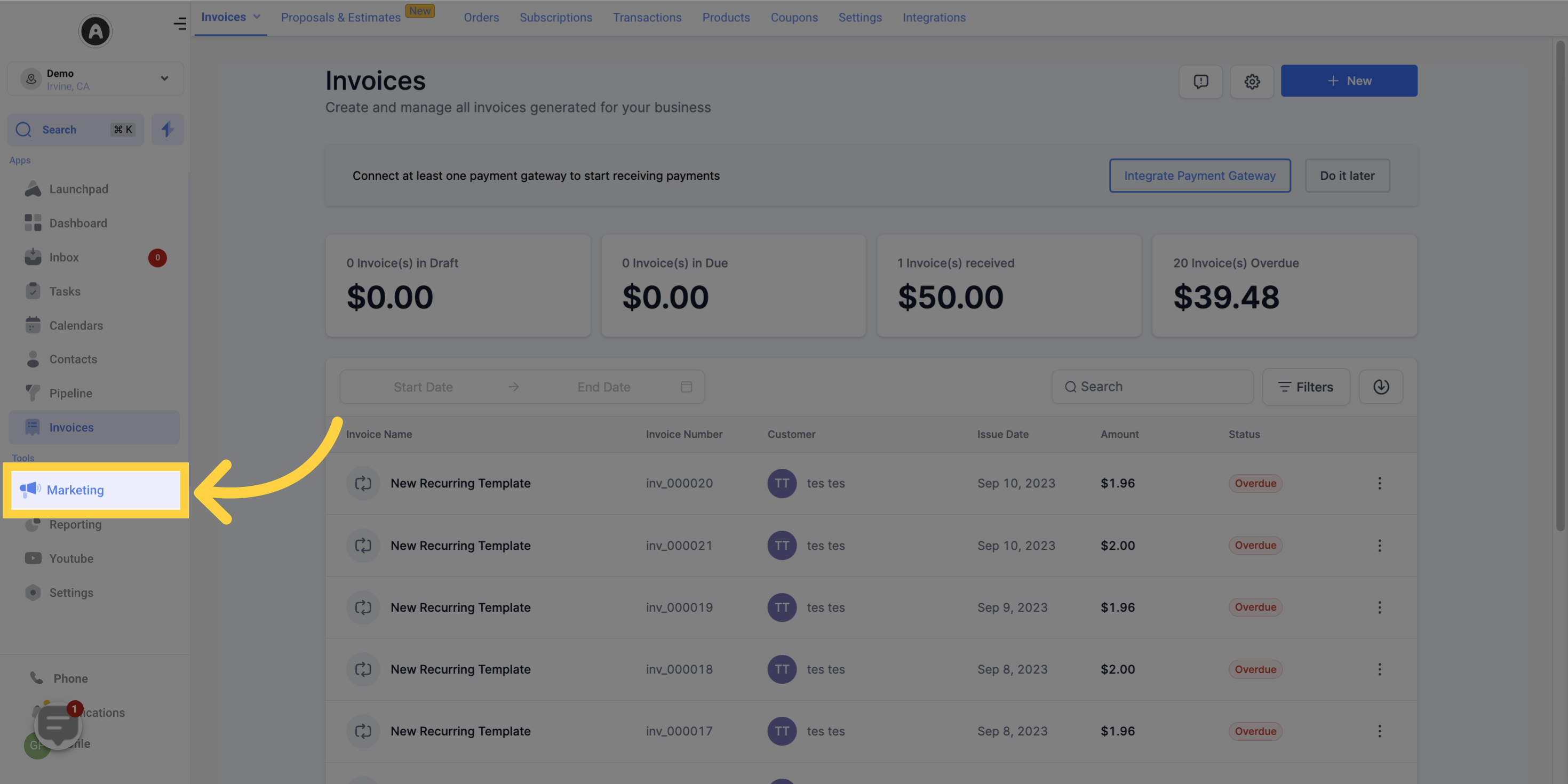The image size is (1568, 784).
Task: Expand the Invoices tab dropdown chevron
Action: [x=257, y=17]
